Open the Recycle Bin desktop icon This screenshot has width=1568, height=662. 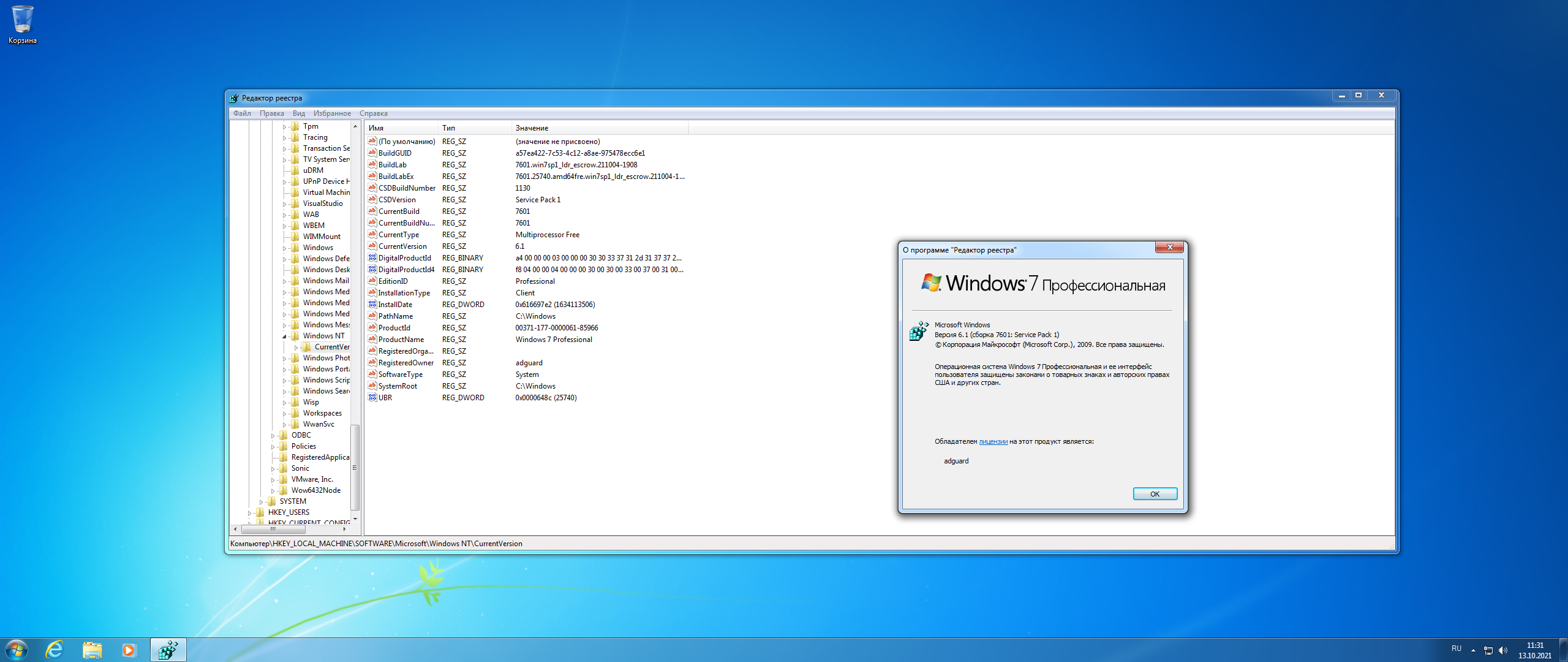tap(23, 25)
